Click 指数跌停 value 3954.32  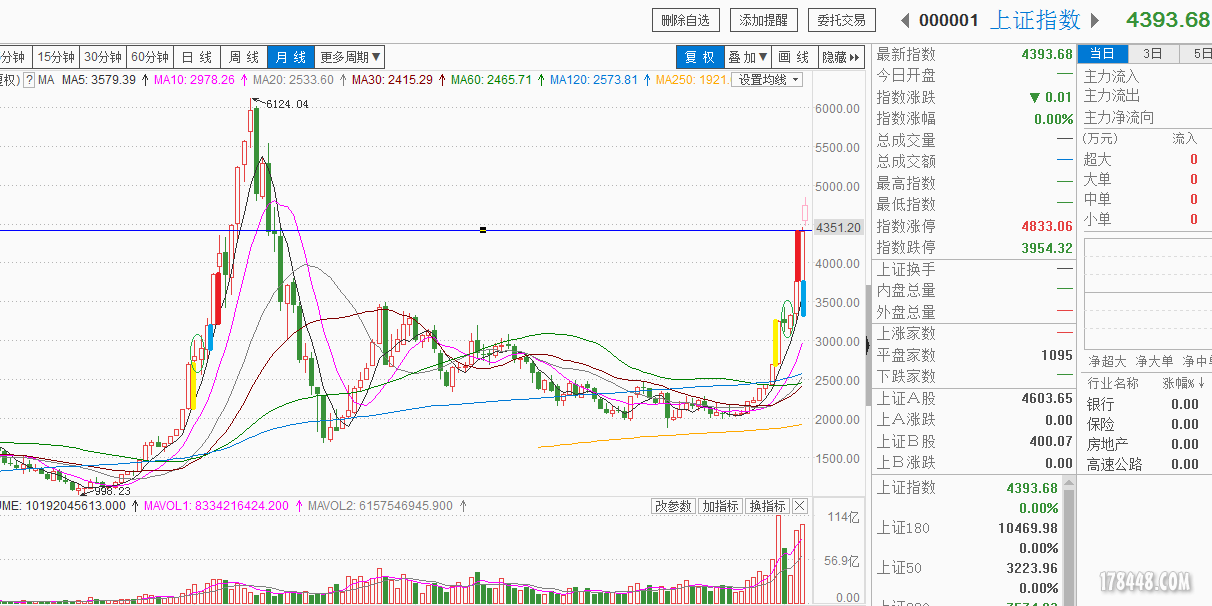(x=1046, y=247)
